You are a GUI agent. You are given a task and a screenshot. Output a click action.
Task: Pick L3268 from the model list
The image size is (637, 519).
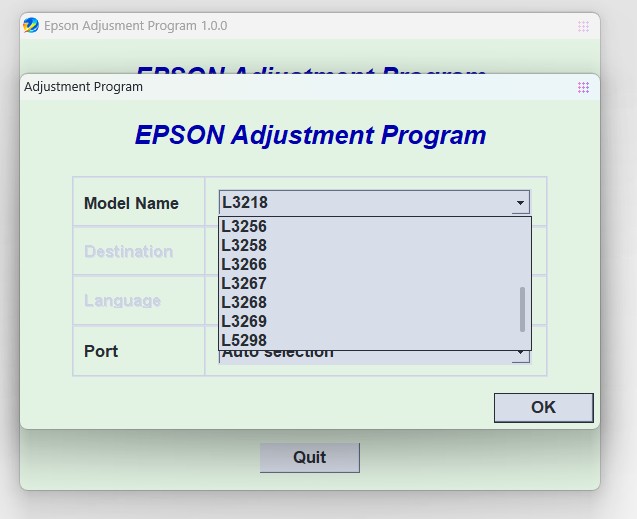(x=375, y=303)
